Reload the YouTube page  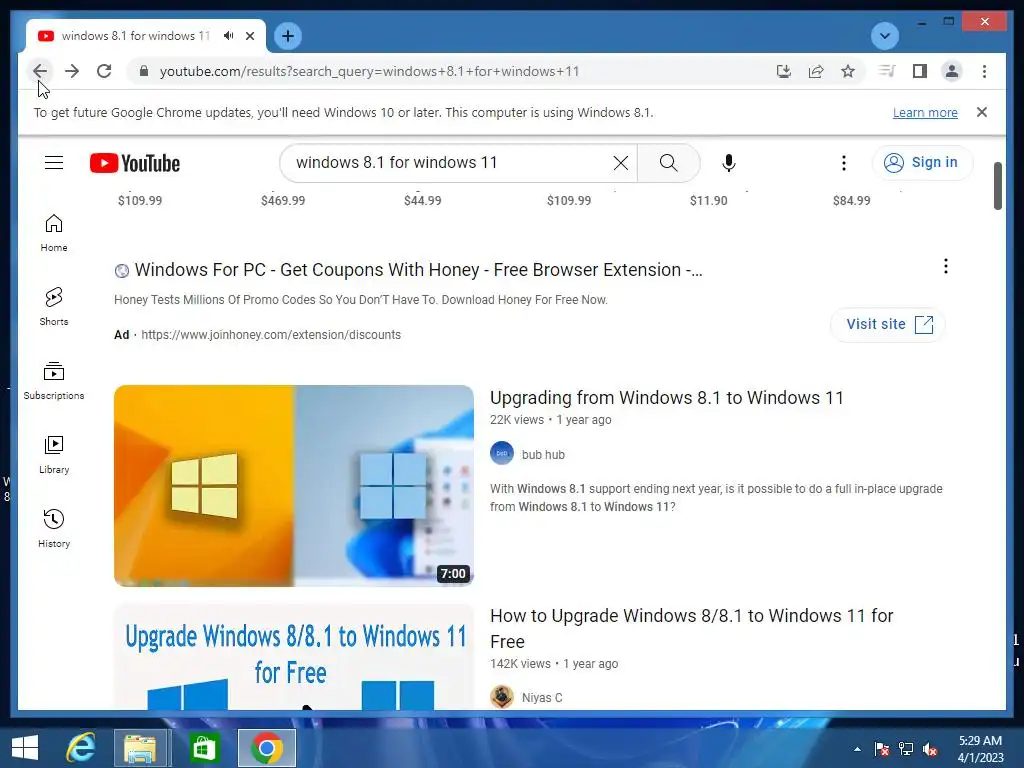point(104,71)
